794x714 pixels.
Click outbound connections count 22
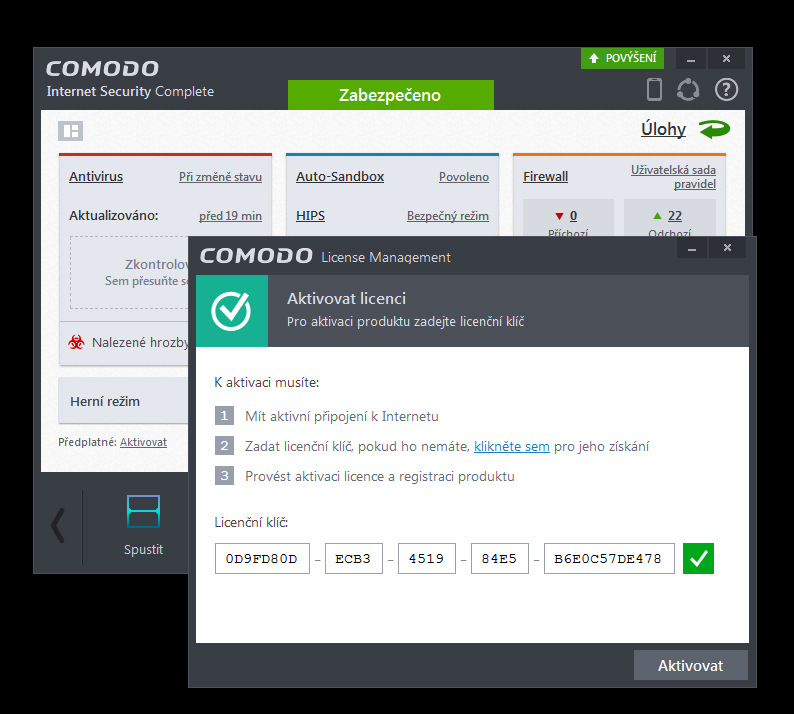[674, 216]
